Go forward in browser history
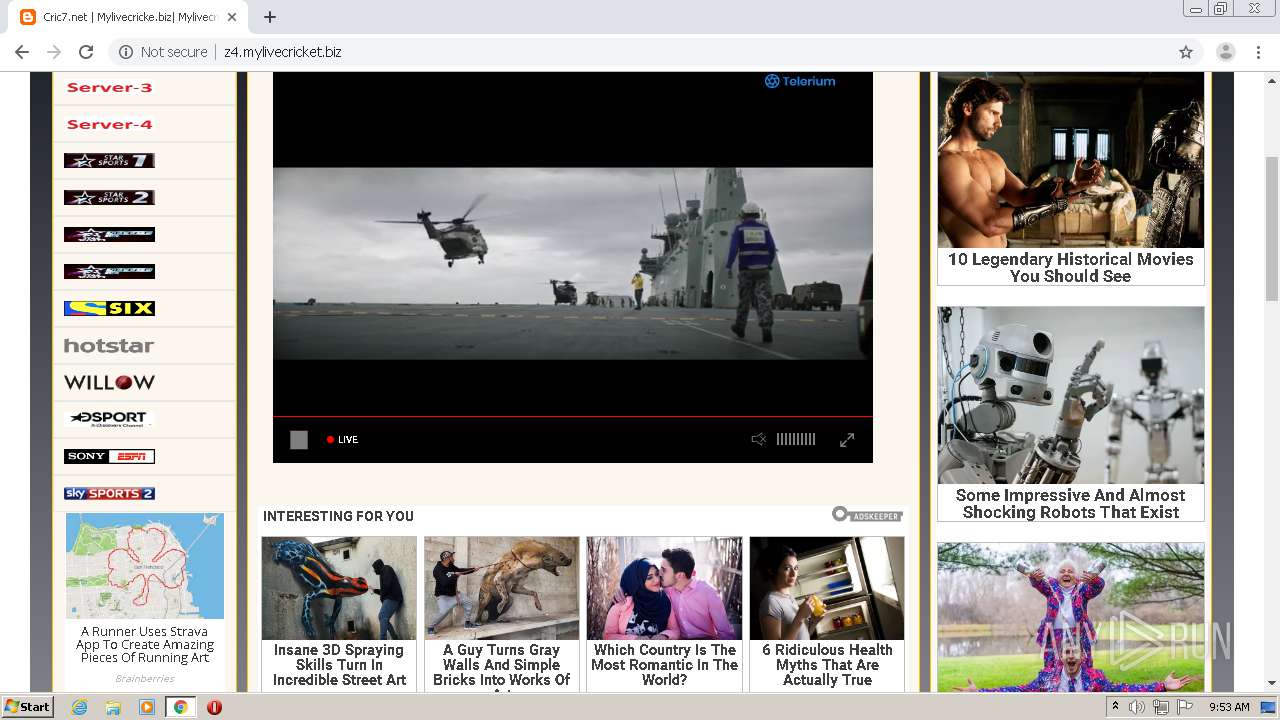The image size is (1280, 720). pyautogui.click(x=54, y=52)
